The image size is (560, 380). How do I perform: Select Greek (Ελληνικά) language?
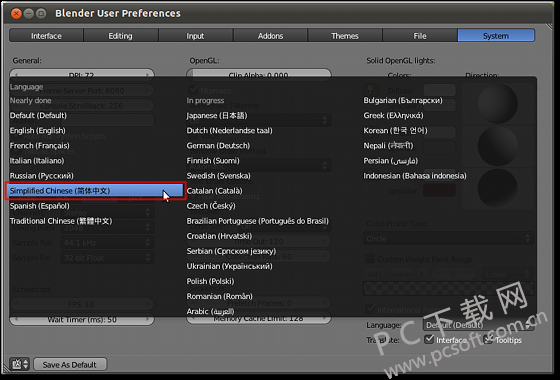pos(393,115)
